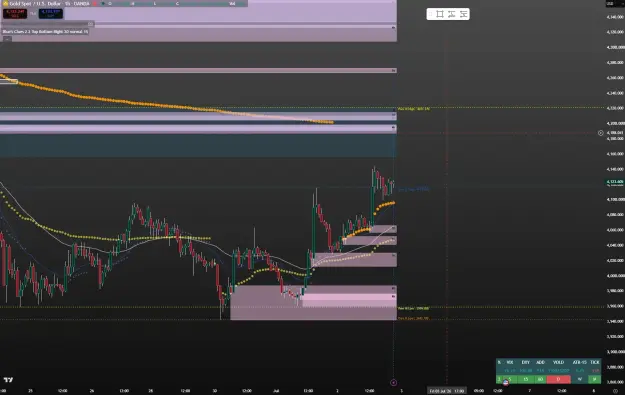Click the highlighted Fri 03 Jul date label
Screen dimensions: 625x395
446,391
